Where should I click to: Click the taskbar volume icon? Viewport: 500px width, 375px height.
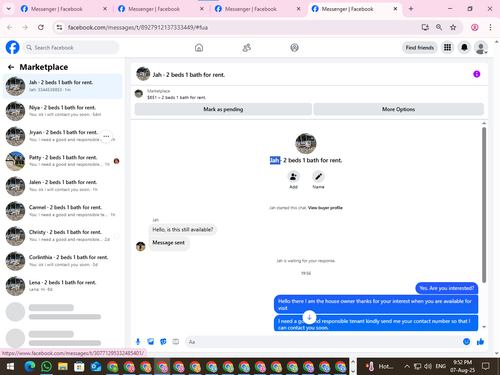tap(428, 367)
